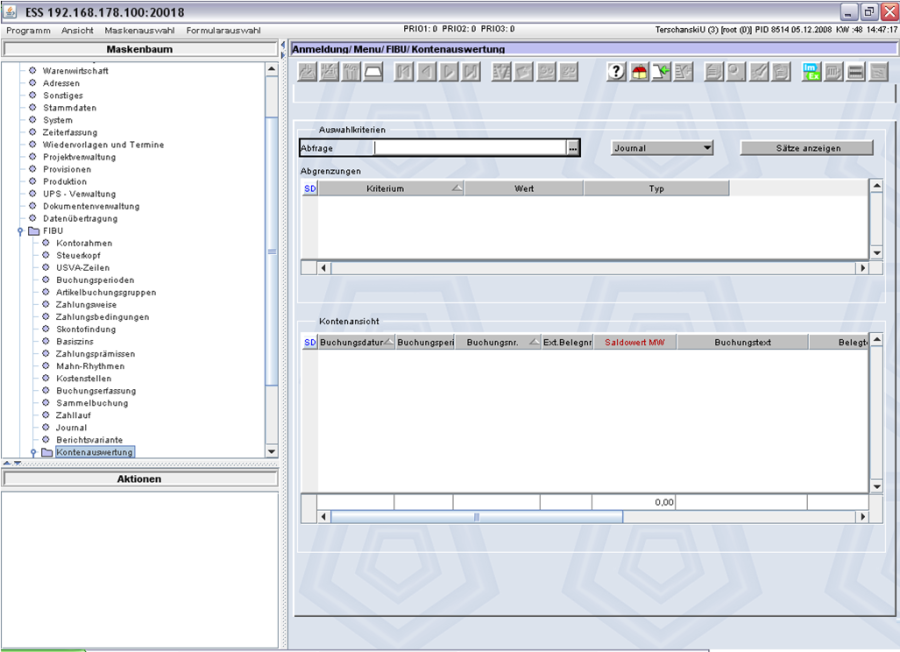Open the Ansicht menu
The image size is (900, 652).
(77, 30)
